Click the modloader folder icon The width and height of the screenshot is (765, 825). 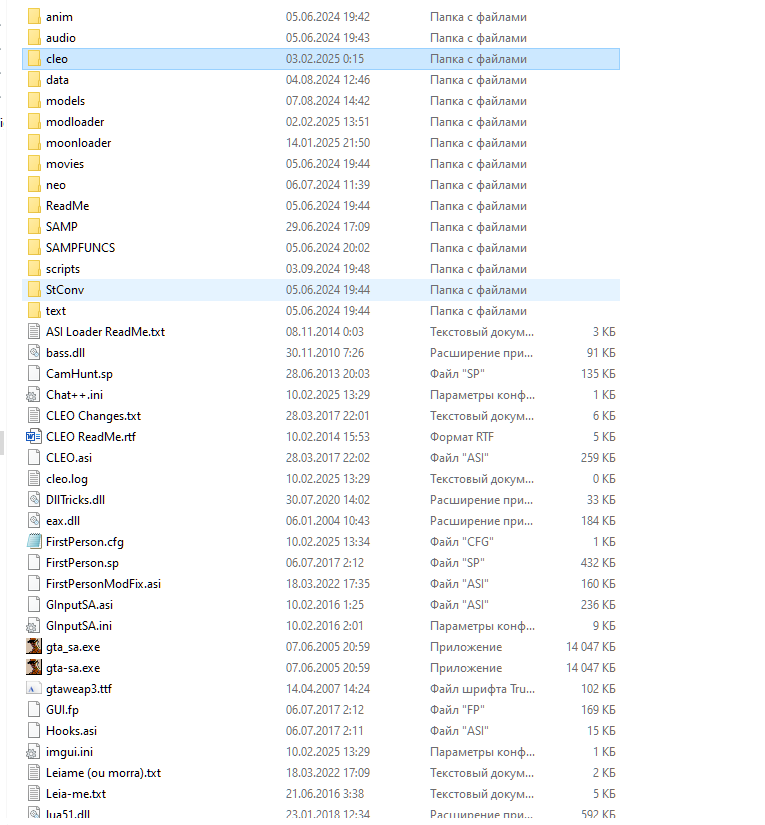tap(33, 122)
